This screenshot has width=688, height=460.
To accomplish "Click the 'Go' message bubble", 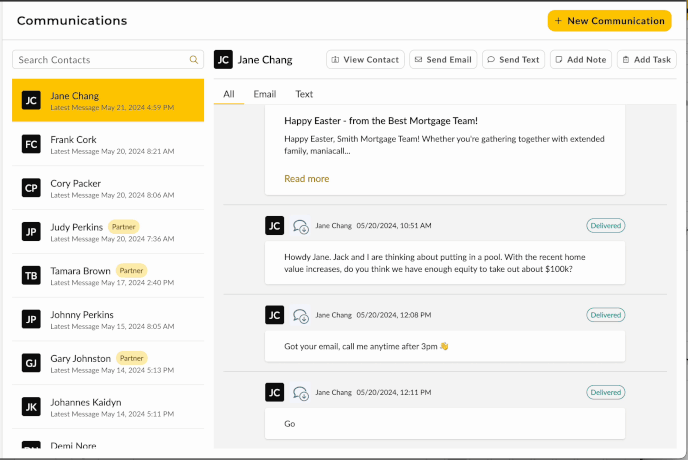I will [445, 424].
